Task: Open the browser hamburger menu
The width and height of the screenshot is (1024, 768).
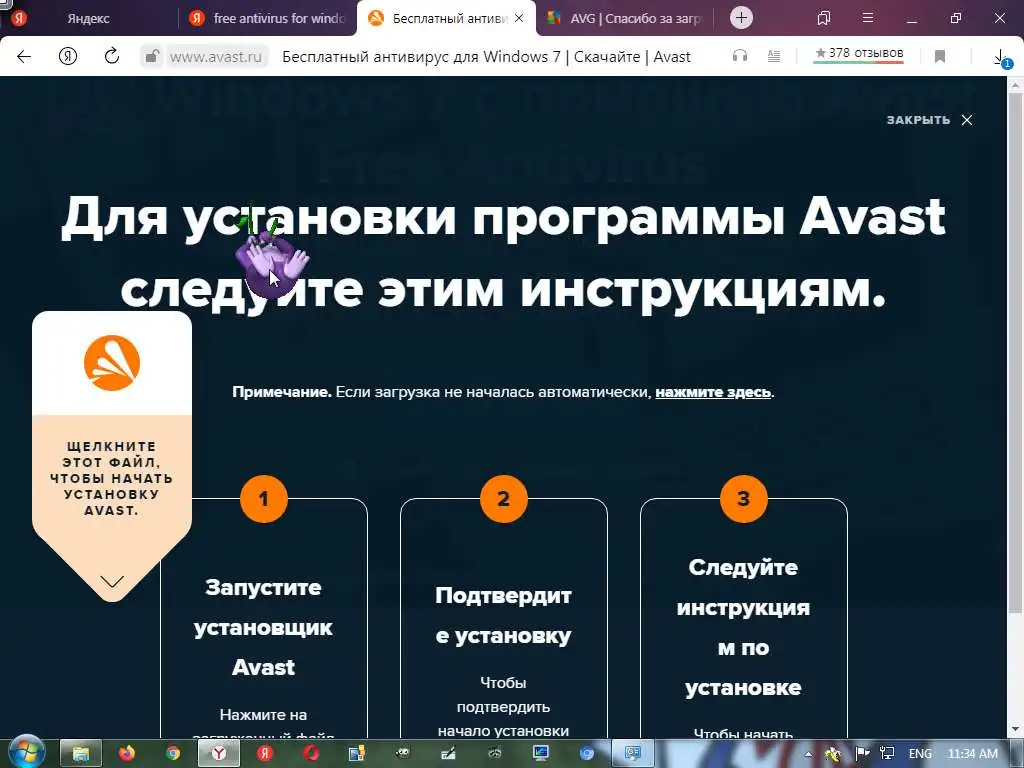Action: (868, 18)
